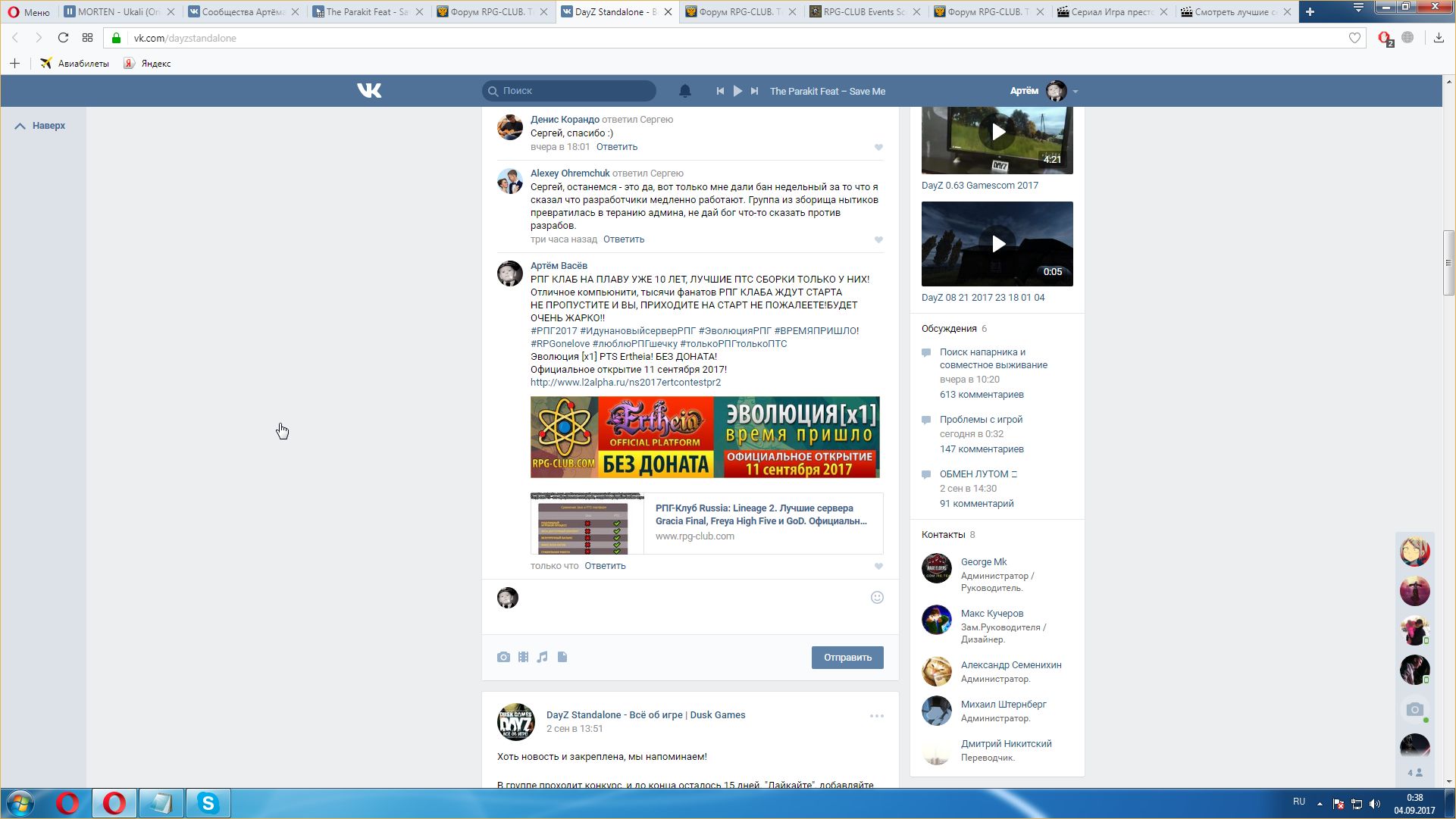1456x819 pixels.
Task: Open the notifications bell
Action: (684, 91)
